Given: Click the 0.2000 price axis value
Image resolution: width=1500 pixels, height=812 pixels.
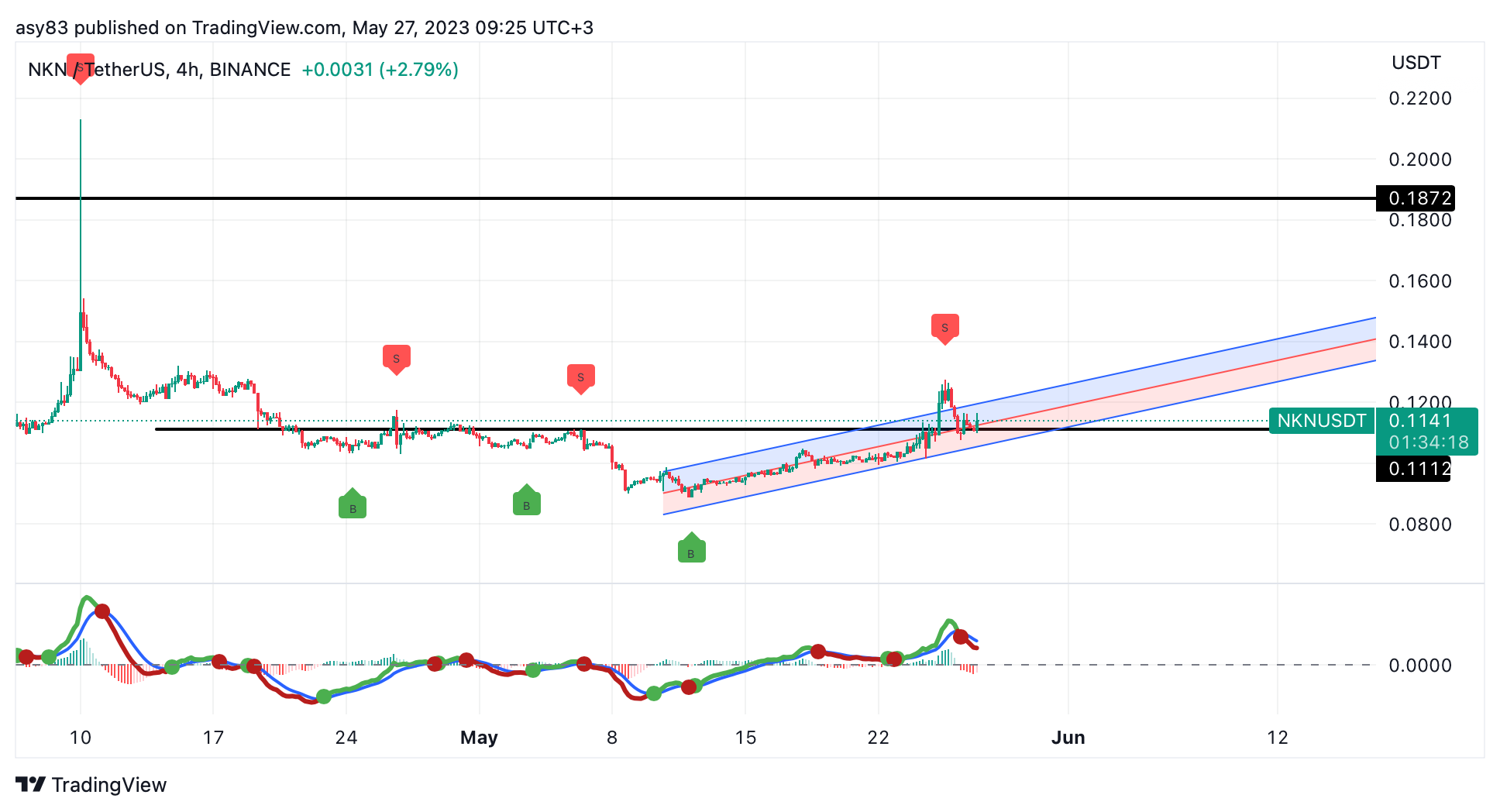Looking at the screenshot, I should (x=1420, y=160).
